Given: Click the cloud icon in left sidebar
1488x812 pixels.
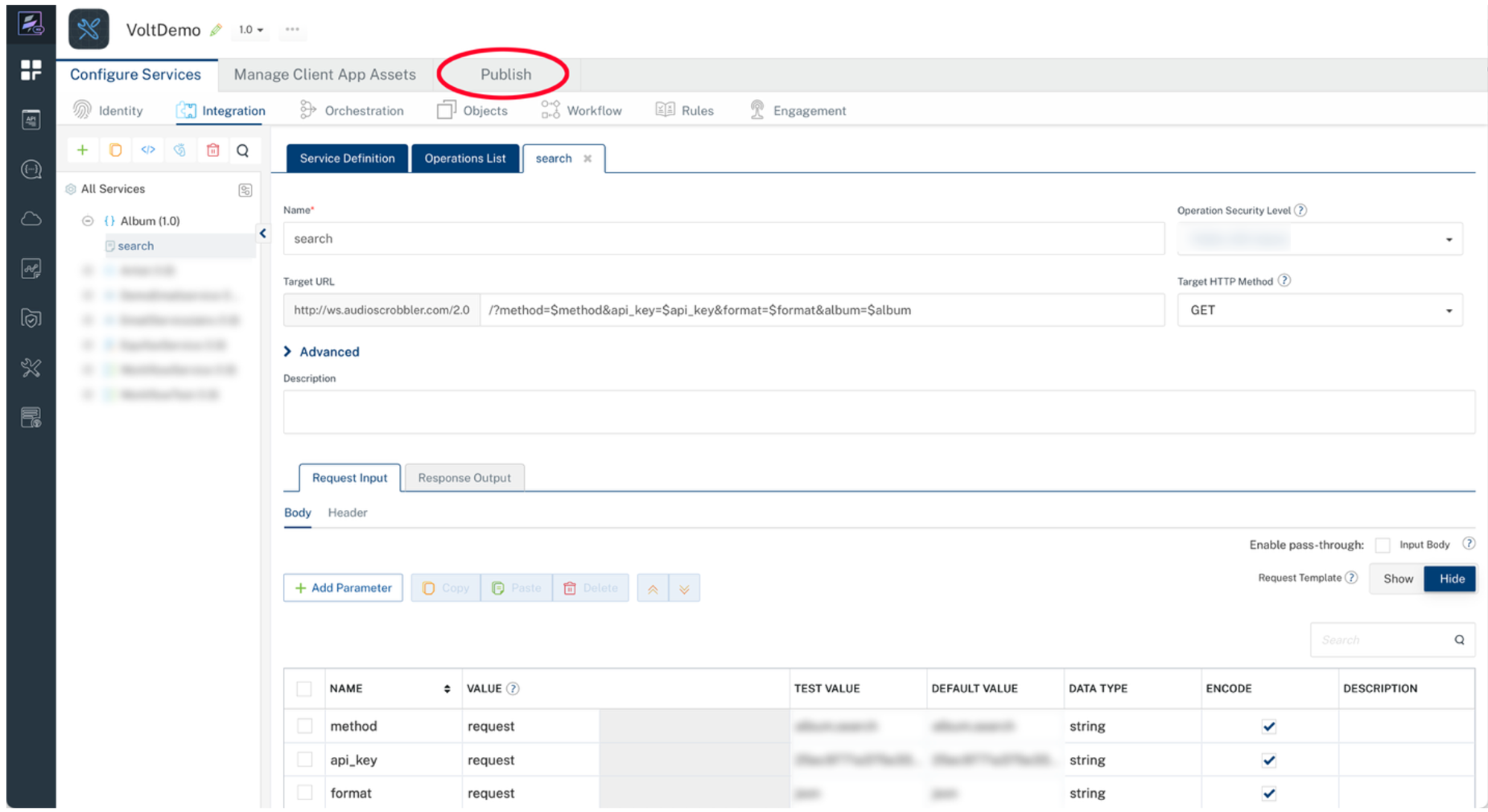Looking at the screenshot, I should point(31,219).
